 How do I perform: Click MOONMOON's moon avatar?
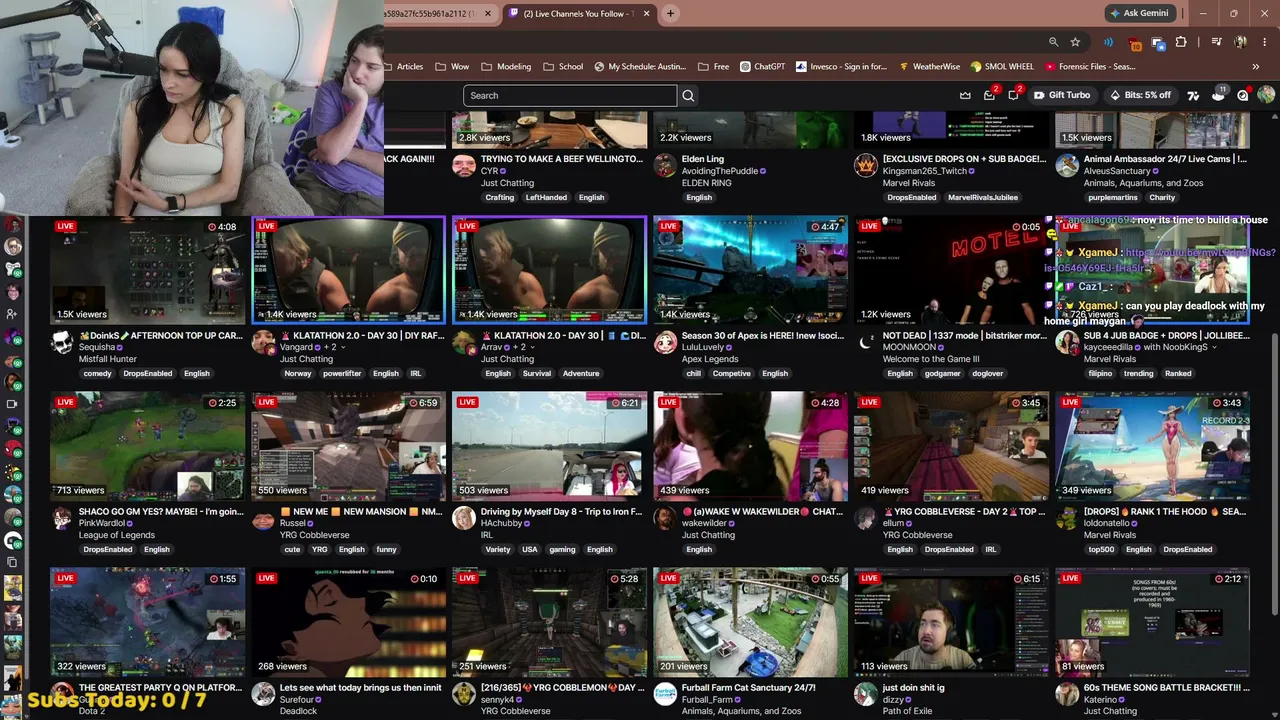pyautogui.click(x=866, y=342)
